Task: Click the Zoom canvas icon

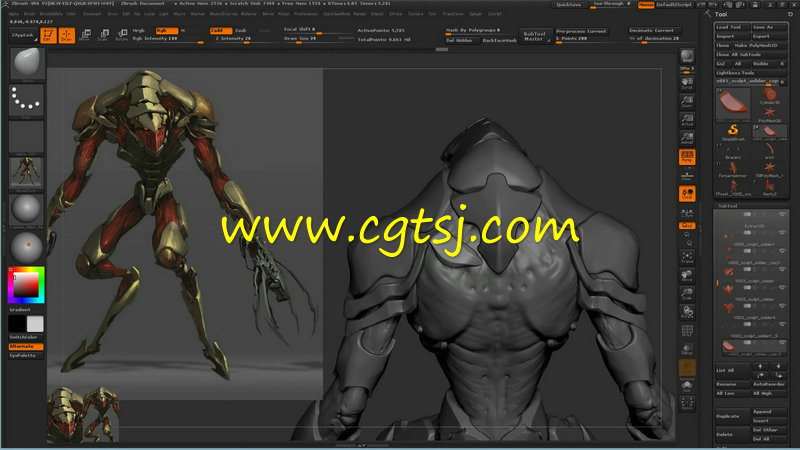Action: 687,102
